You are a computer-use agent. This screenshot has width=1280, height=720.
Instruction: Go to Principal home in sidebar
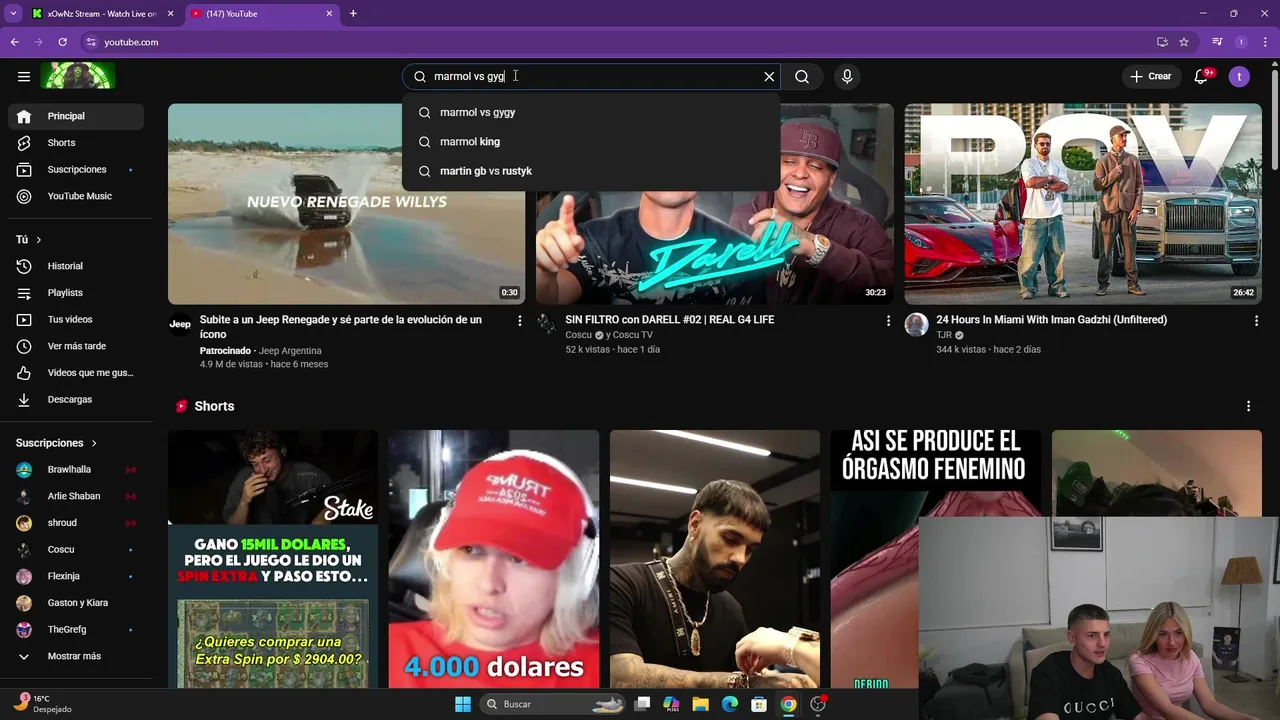pyautogui.click(x=76, y=116)
